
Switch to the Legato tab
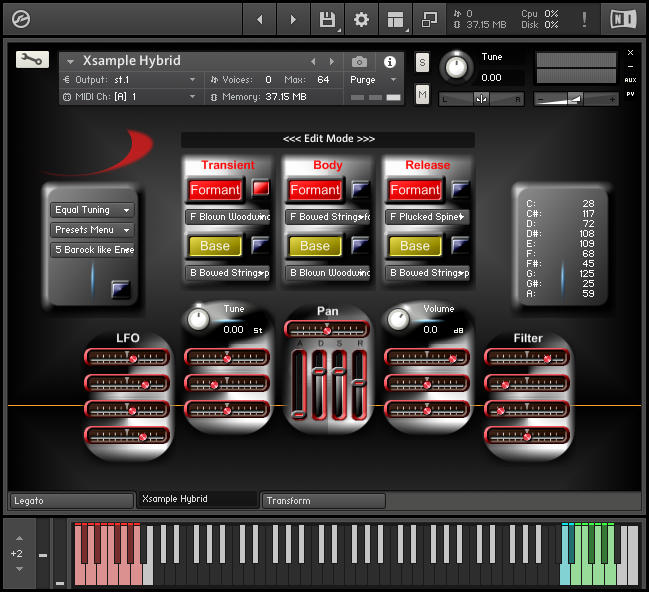72,501
